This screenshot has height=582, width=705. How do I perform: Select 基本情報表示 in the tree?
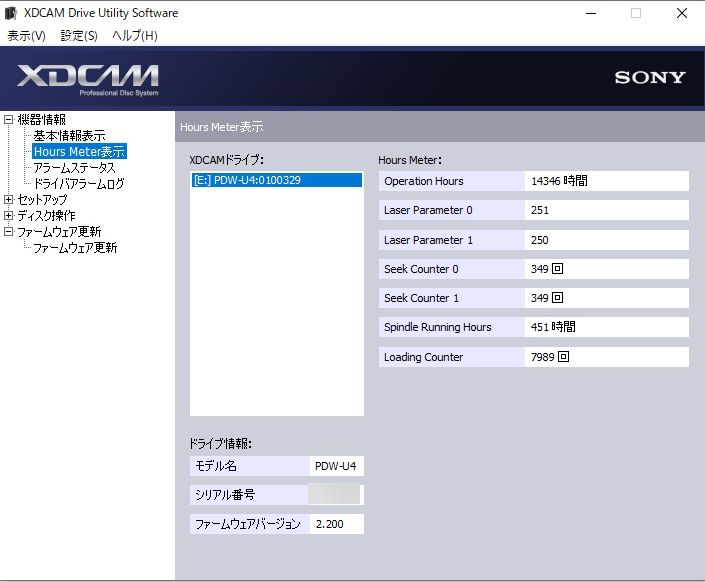click(x=69, y=136)
